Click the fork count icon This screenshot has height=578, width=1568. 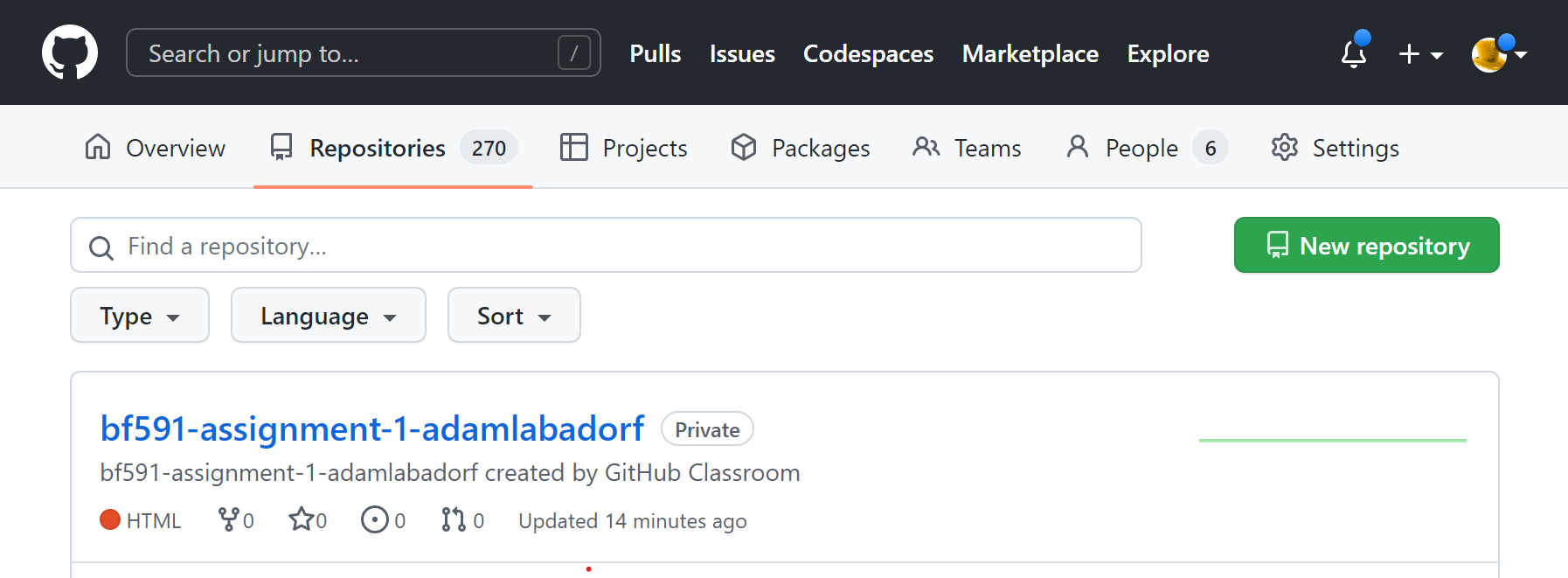coord(229,519)
